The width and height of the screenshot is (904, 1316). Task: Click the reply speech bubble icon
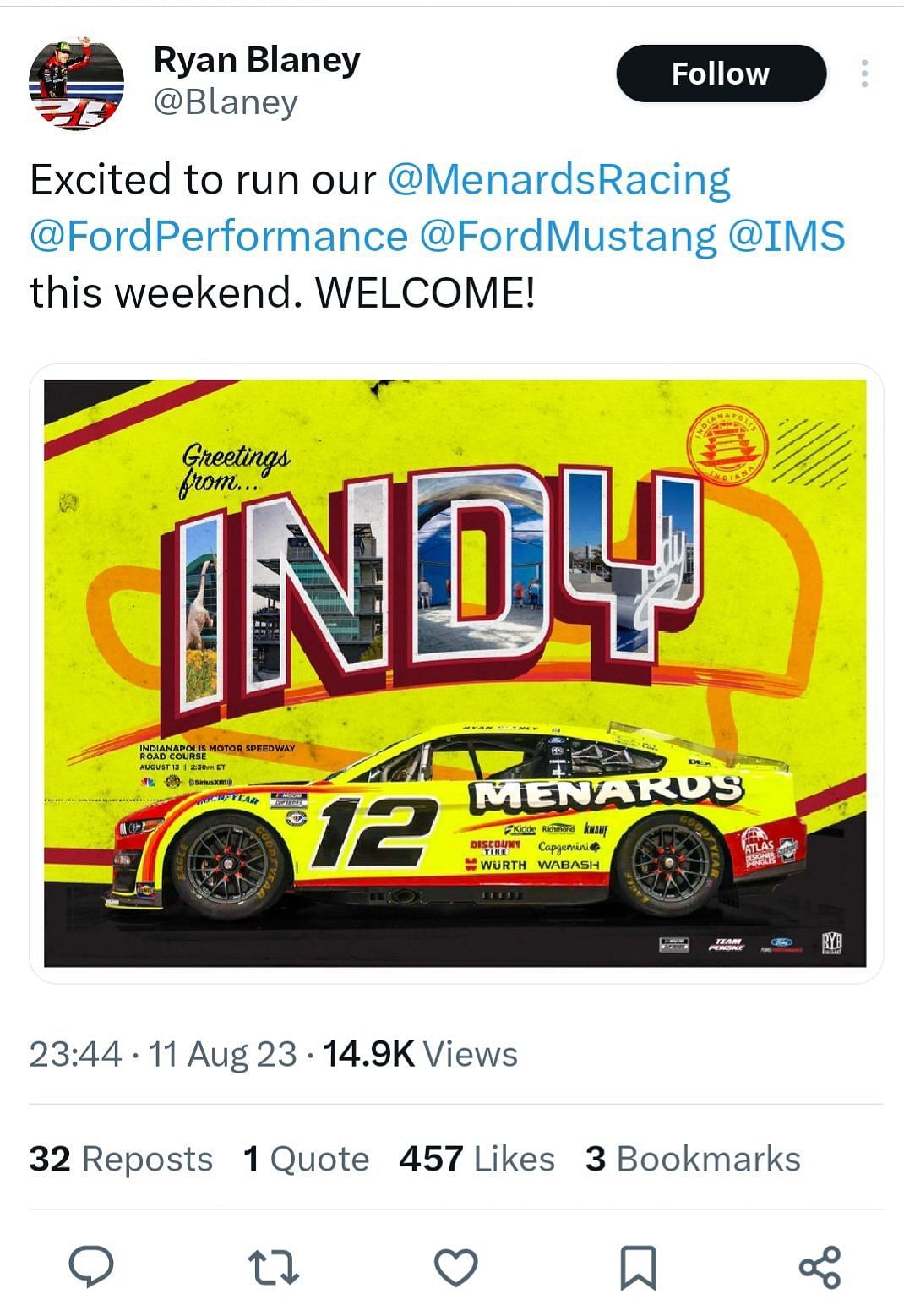point(91,1266)
